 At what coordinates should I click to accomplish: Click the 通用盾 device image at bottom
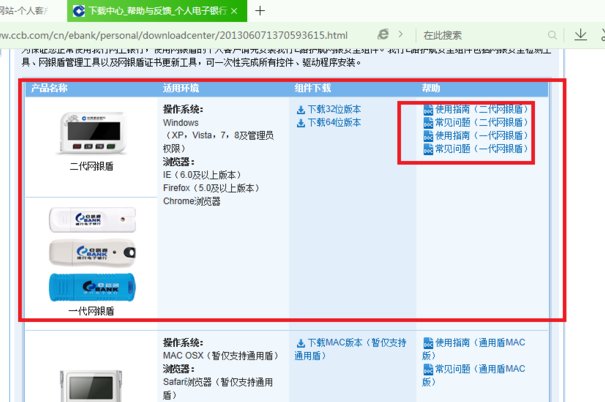91,386
